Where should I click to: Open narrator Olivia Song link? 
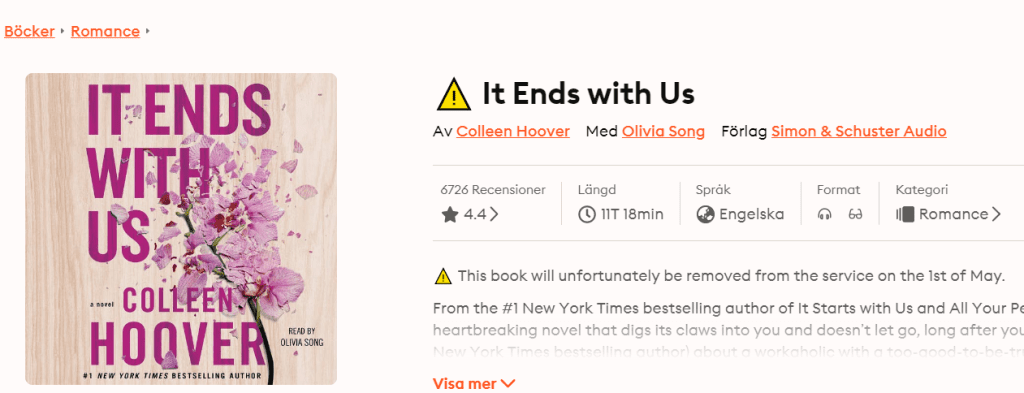click(x=664, y=131)
